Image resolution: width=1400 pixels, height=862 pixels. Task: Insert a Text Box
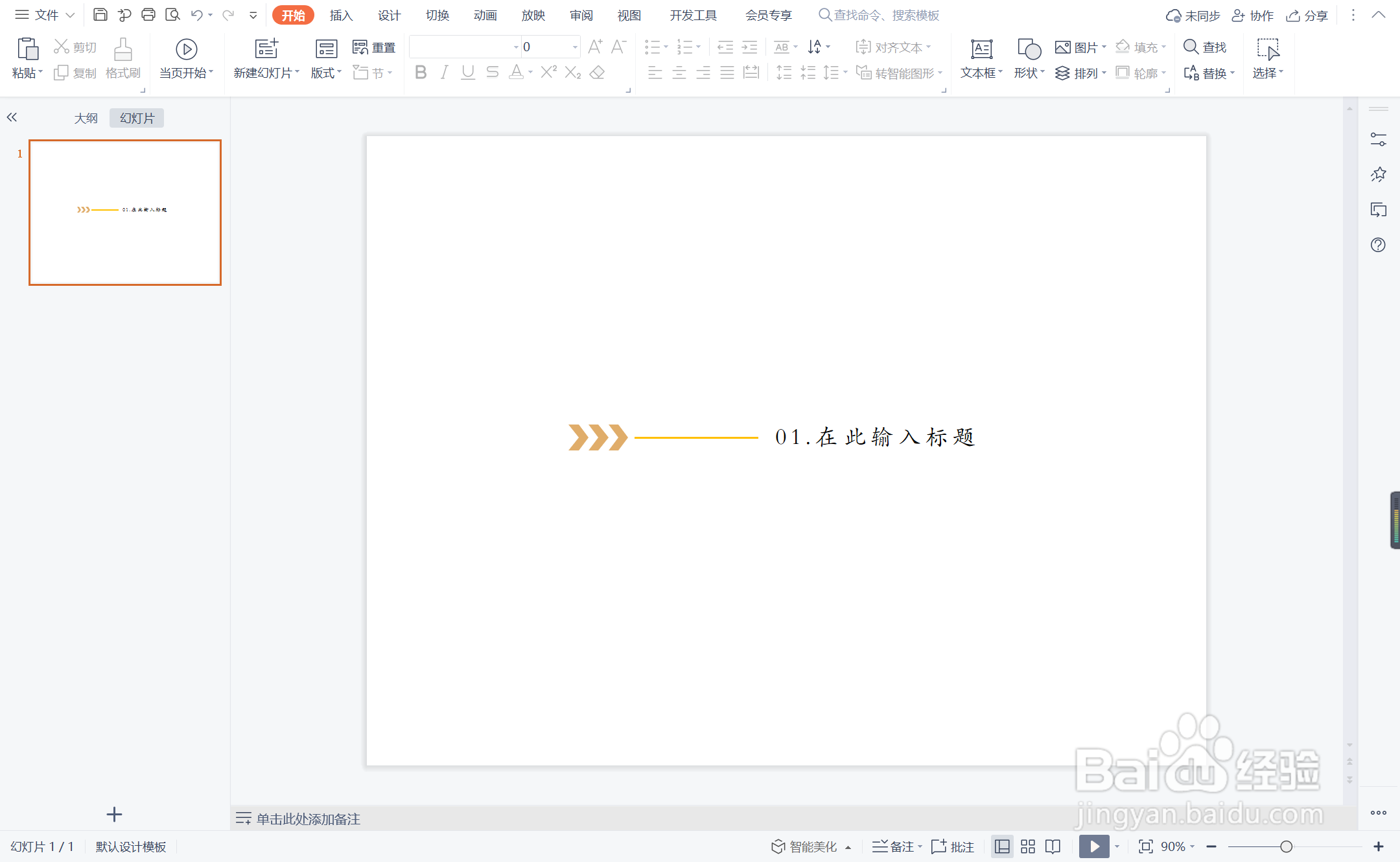click(981, 59)
